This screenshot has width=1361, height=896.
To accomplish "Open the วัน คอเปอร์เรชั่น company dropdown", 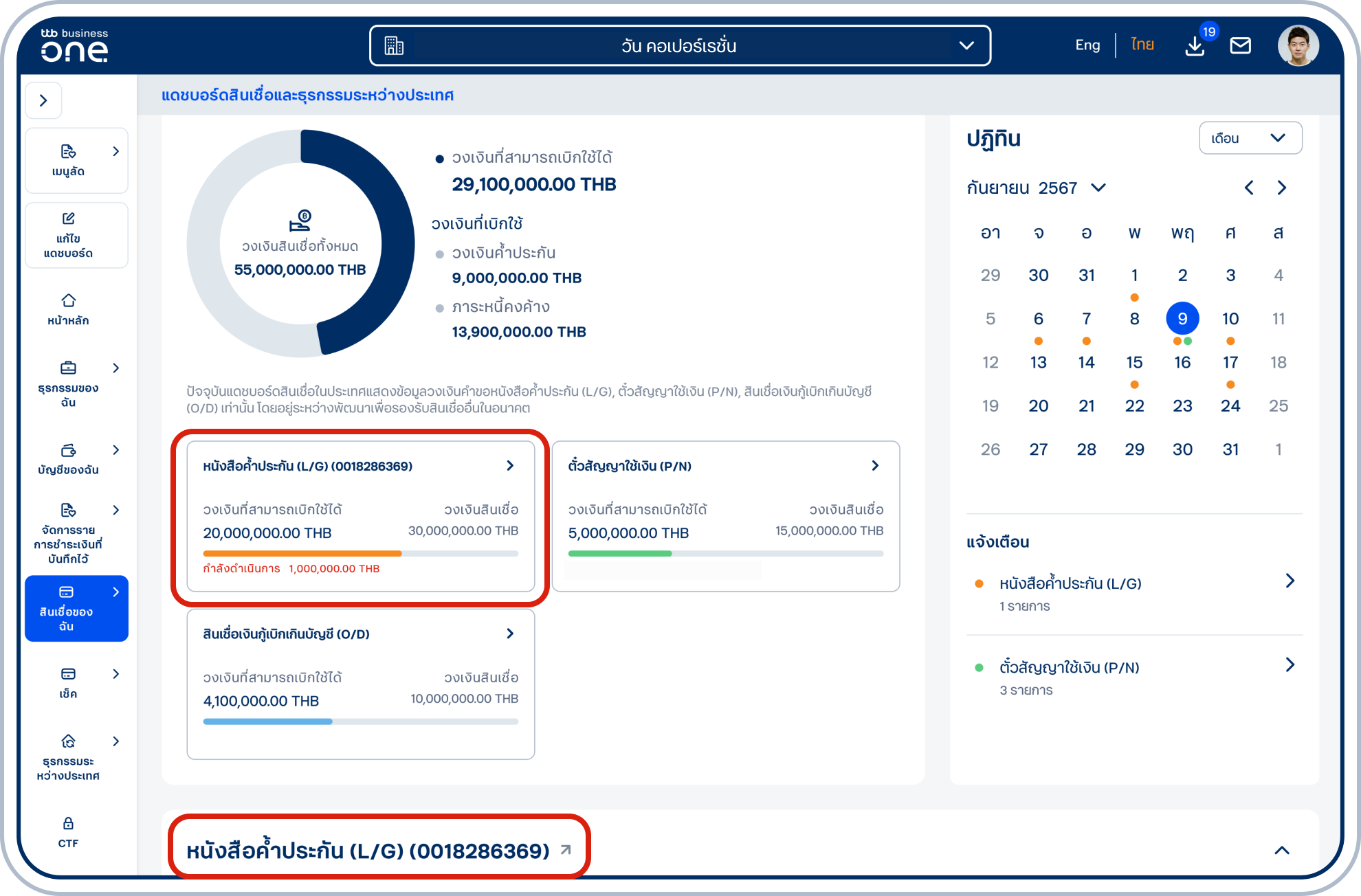I will 679,46.
